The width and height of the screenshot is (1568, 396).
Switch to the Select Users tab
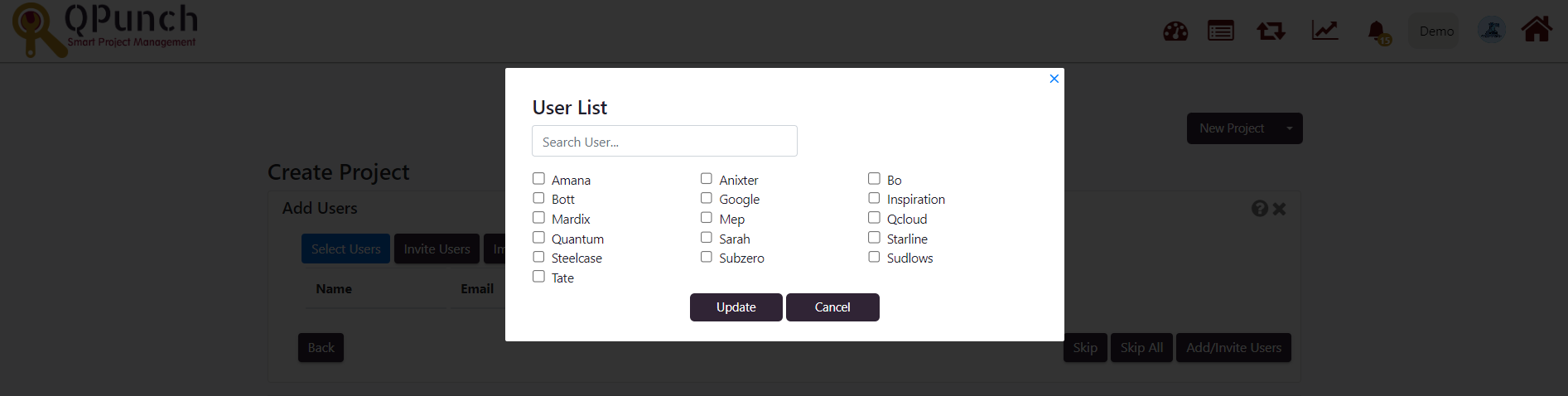(x=345, y=249)
